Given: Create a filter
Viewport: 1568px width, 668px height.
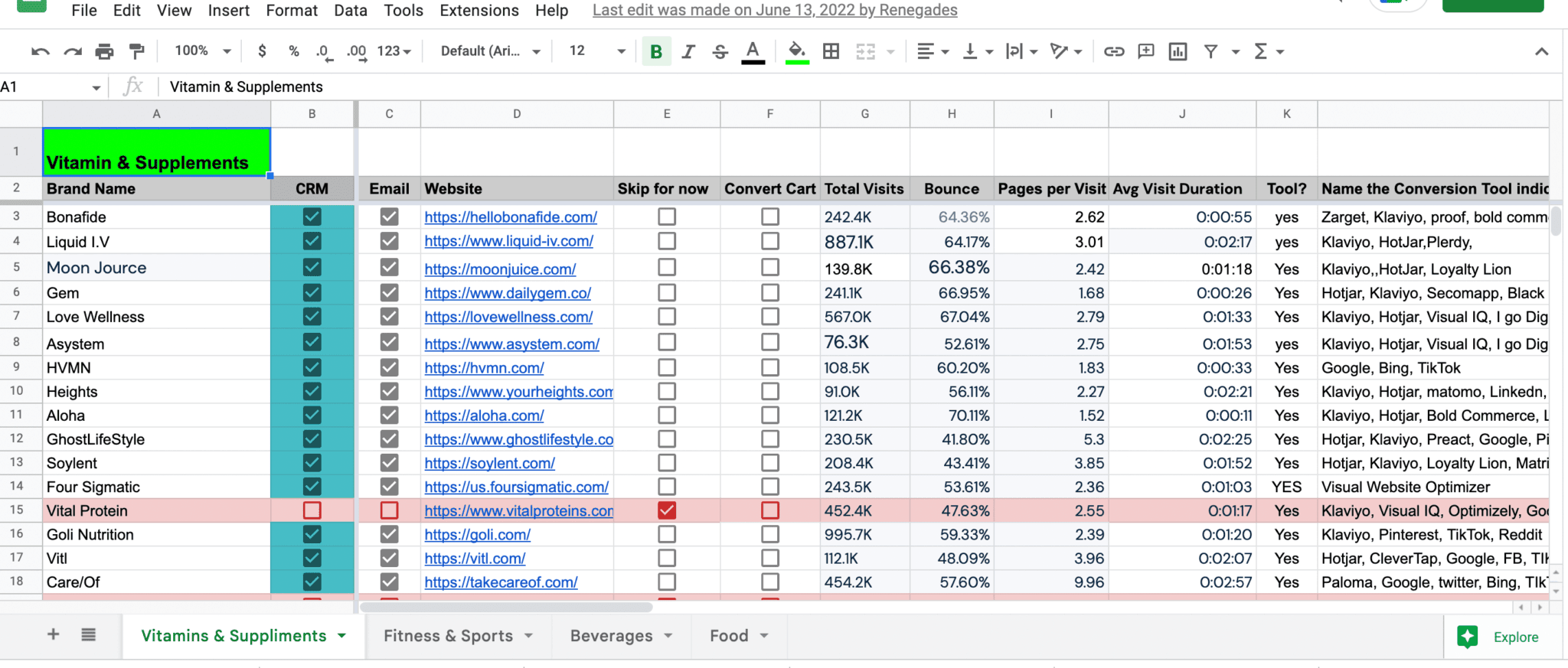Looking at the screenshot, I should pyautogui.click(x=1210, y=51).
